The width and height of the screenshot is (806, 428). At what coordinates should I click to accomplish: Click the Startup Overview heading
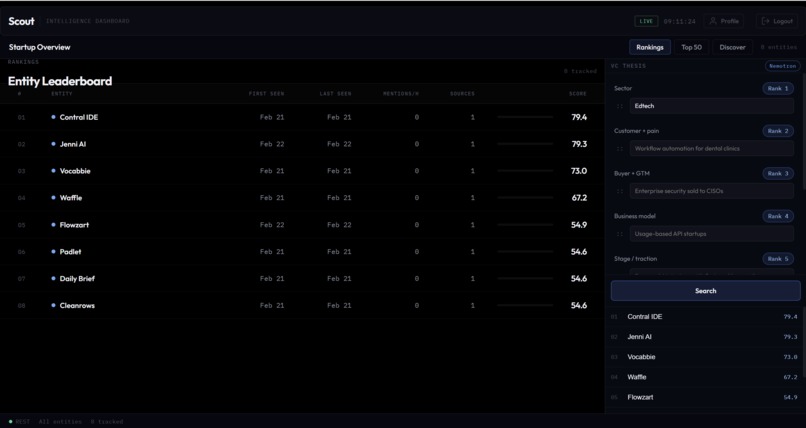pos(40,47)
